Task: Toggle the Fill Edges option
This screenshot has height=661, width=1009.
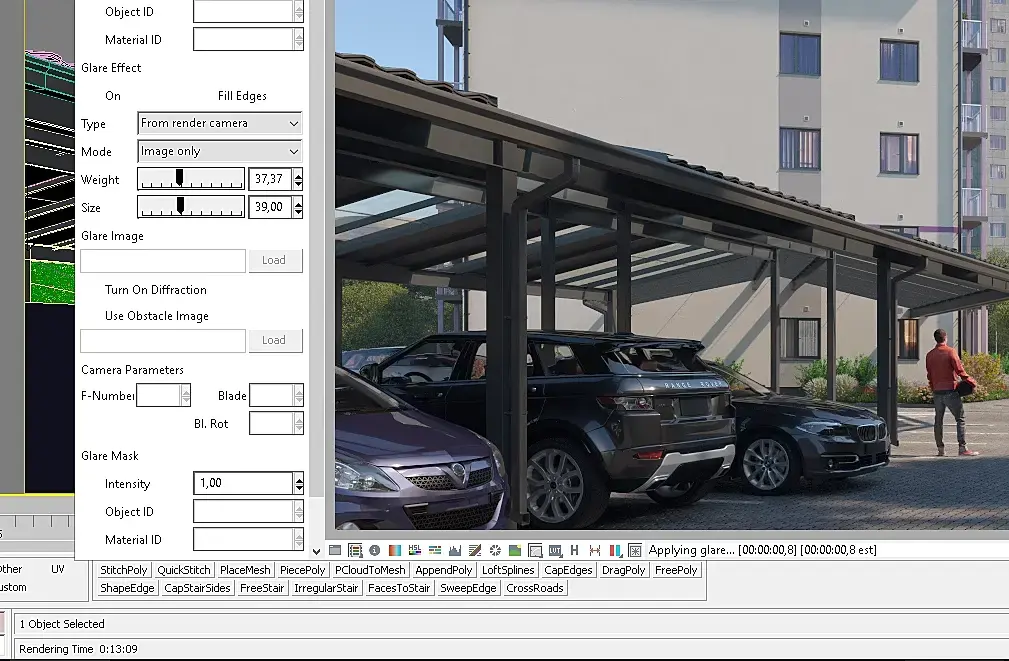Action: [242, 96]
